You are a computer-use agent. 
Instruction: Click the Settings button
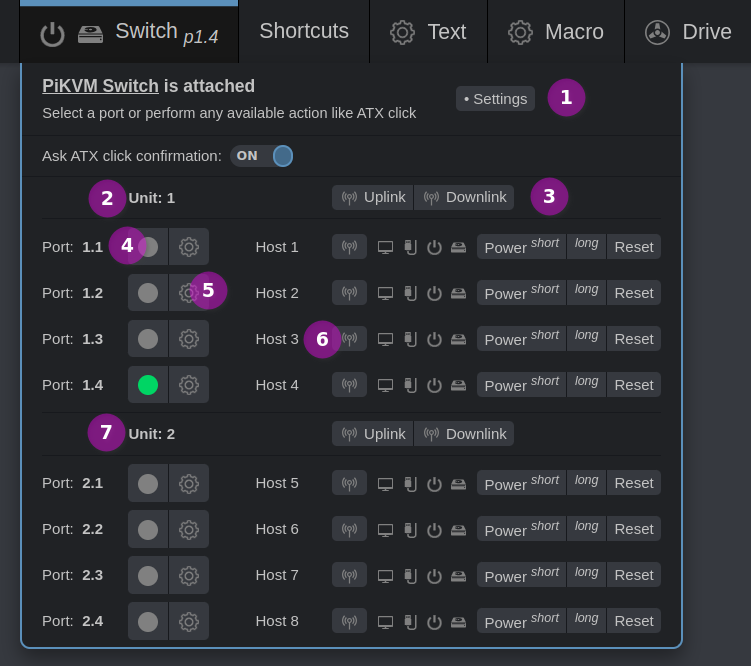pyautogui.click(x=495, y=98)
